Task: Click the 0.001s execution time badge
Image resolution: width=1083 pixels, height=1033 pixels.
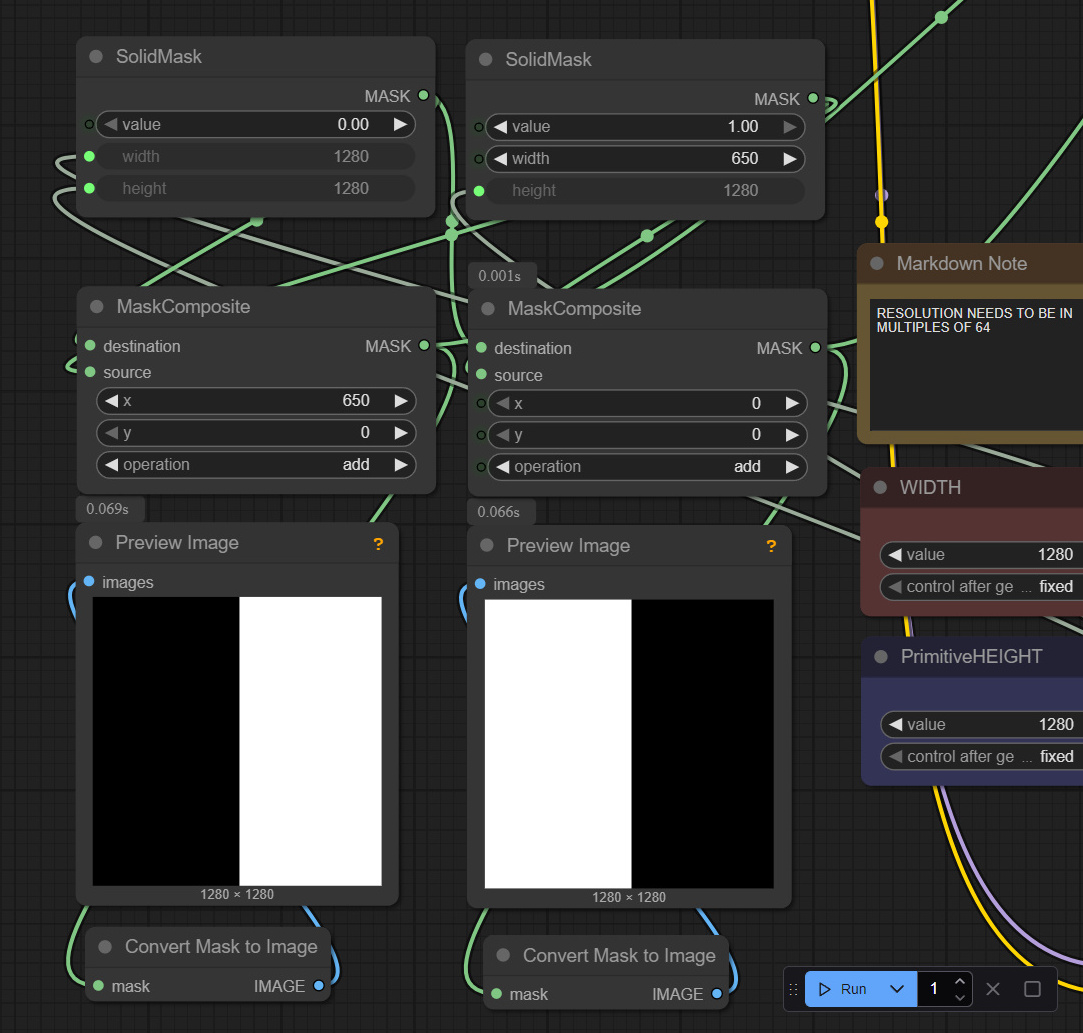Action: pos(501,276)
